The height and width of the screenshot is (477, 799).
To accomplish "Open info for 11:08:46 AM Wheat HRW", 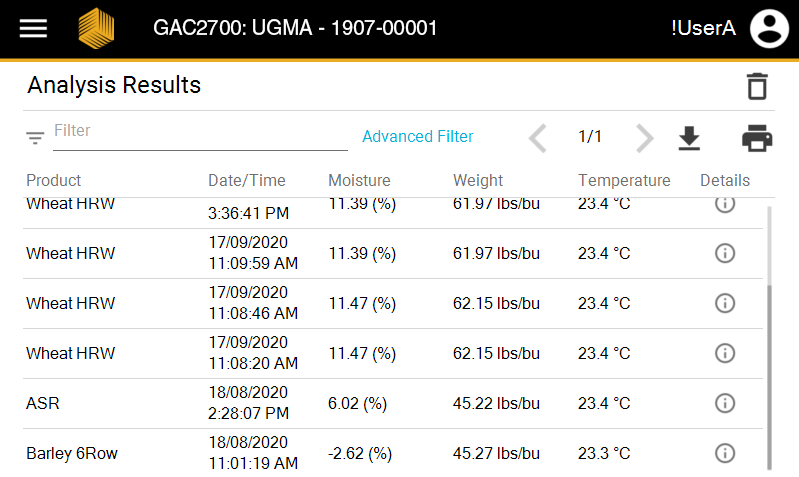I will (725, 303).
